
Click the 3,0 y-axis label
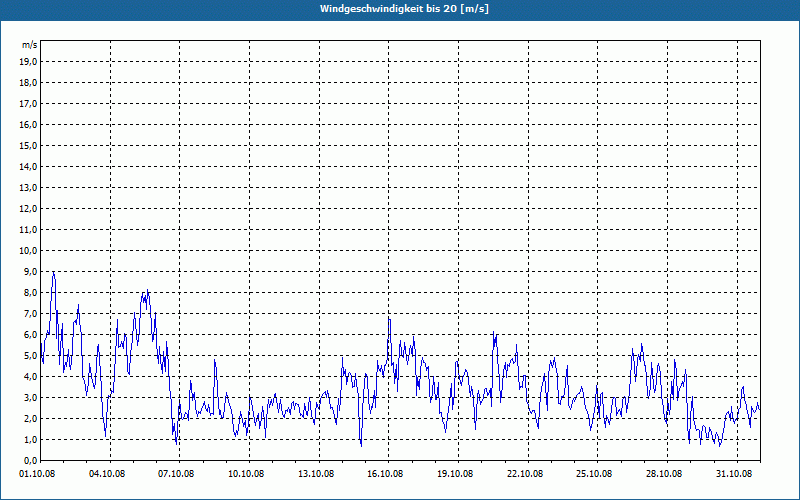point(30,397)
